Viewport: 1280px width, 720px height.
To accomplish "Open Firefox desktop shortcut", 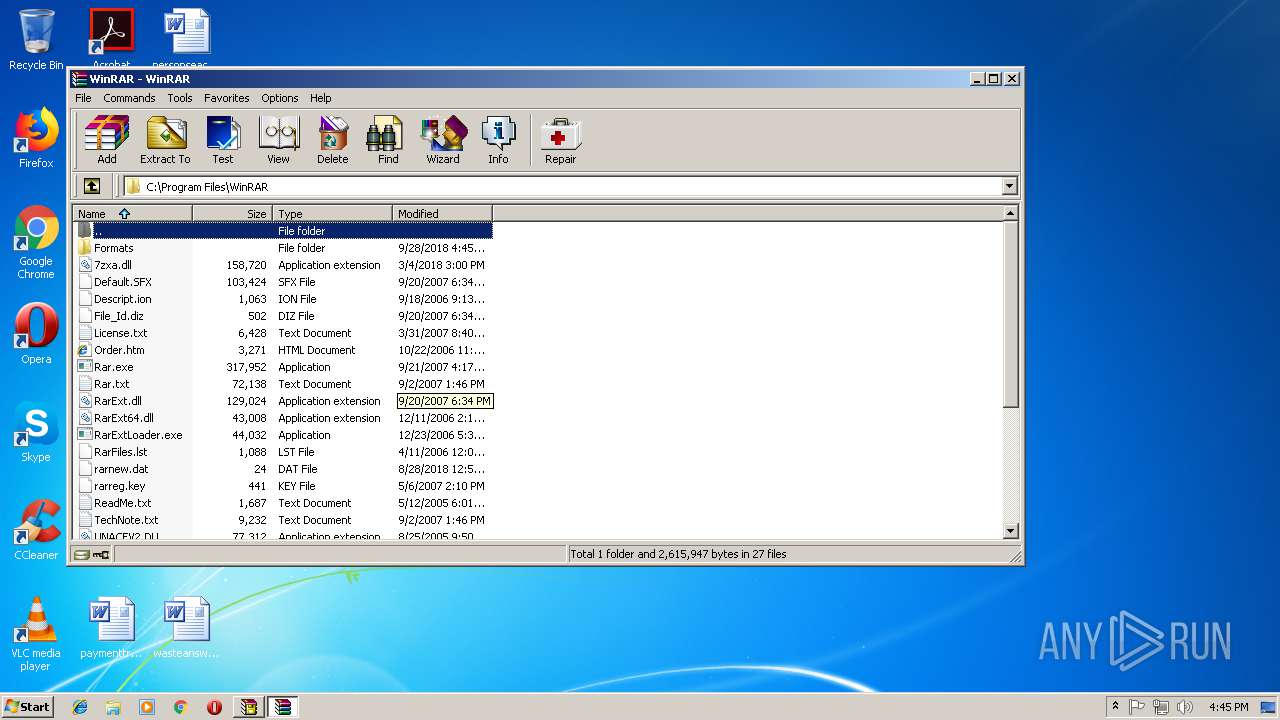I will coord(36,138).
